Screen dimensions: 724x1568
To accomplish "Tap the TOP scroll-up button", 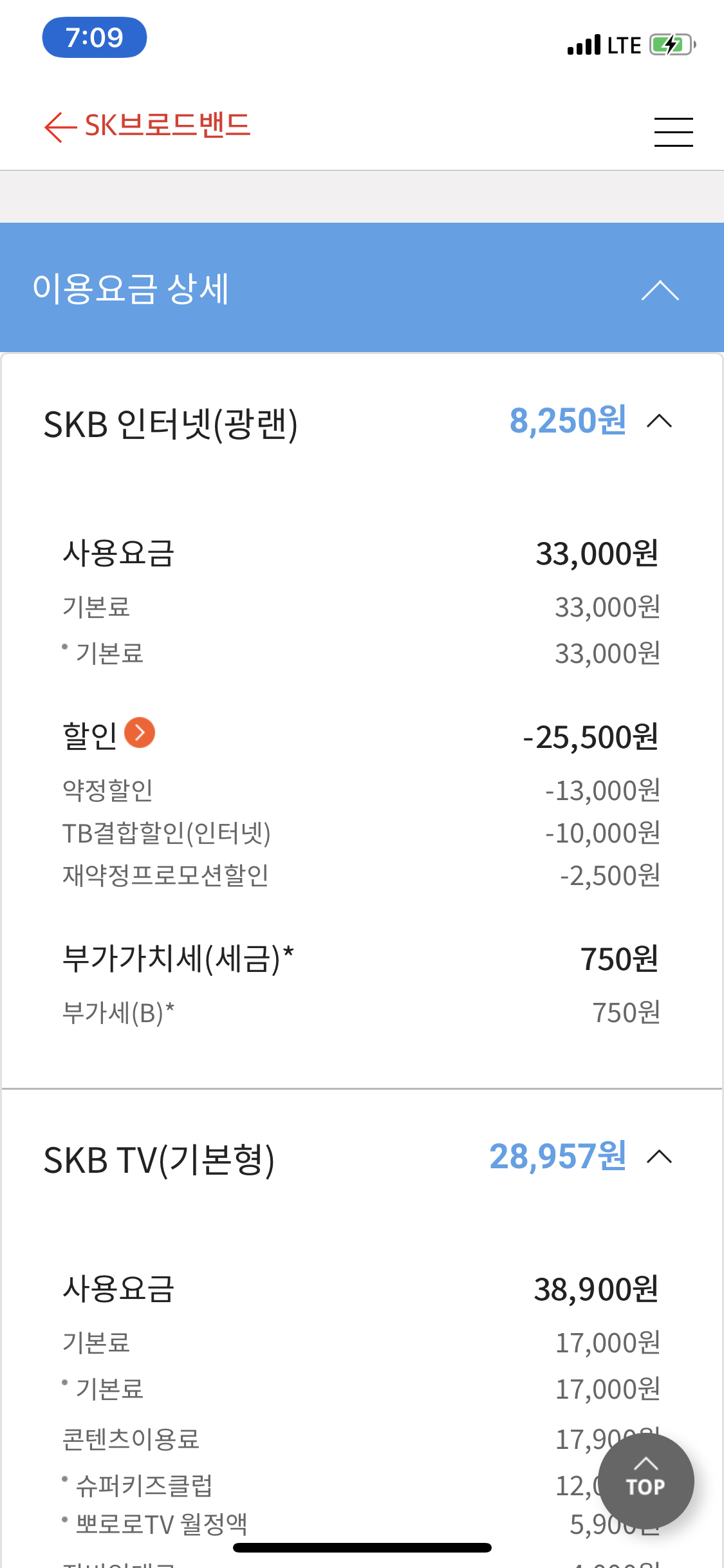I will coord(645,1480).
